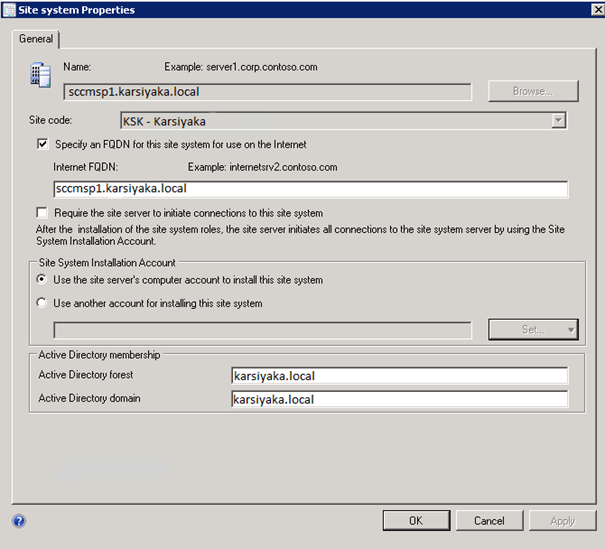605x549 pixels.
Task: Click the 'Internet FQDN:' label
Action: click(x=86, y=167)
